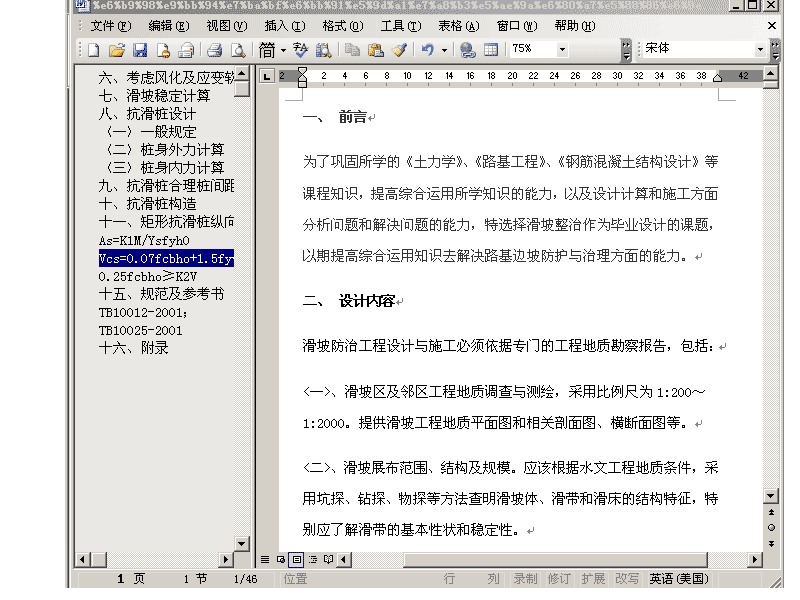Open the 表格(A) menu
Image resolution: width=800 pixels, height=600 pixels.
459,26
